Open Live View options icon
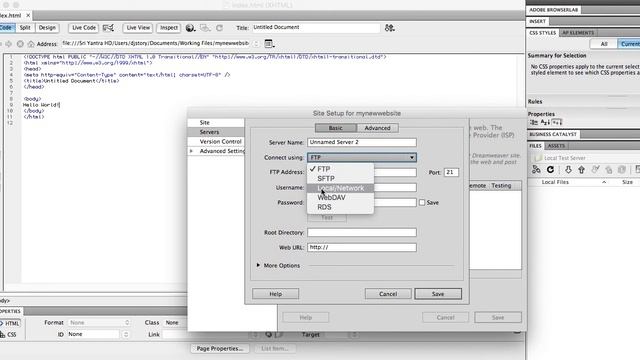 click(x=269, y=43)
